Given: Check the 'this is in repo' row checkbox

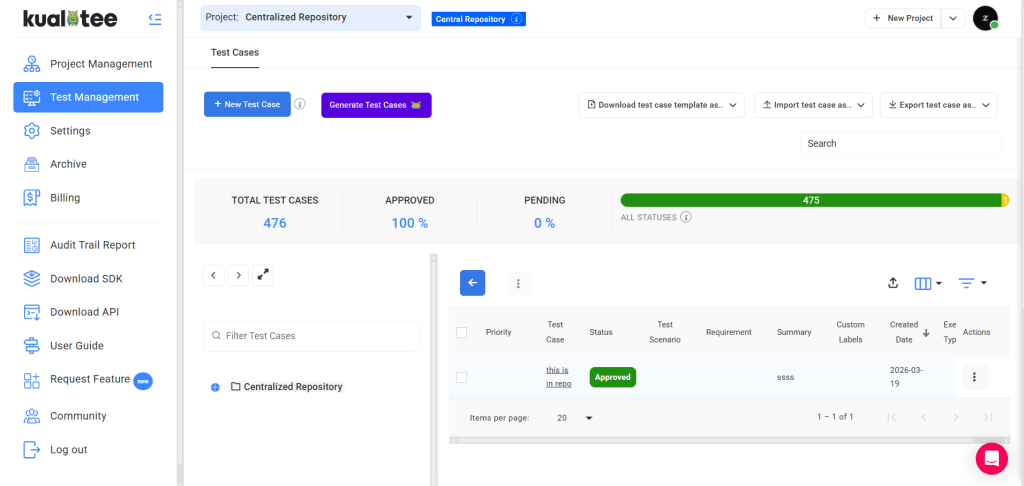Looking at the screenshot, I should pyautogui.click(x=462, y=378).
